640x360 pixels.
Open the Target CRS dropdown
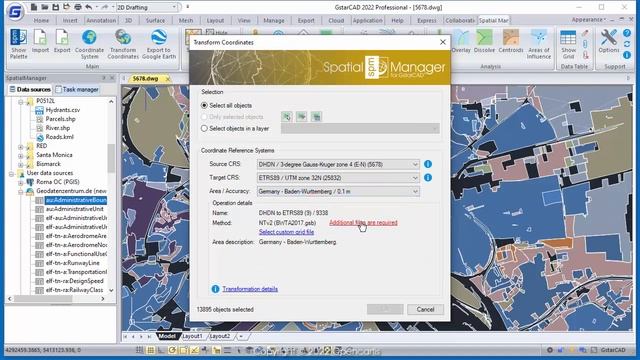click(338, 178)
